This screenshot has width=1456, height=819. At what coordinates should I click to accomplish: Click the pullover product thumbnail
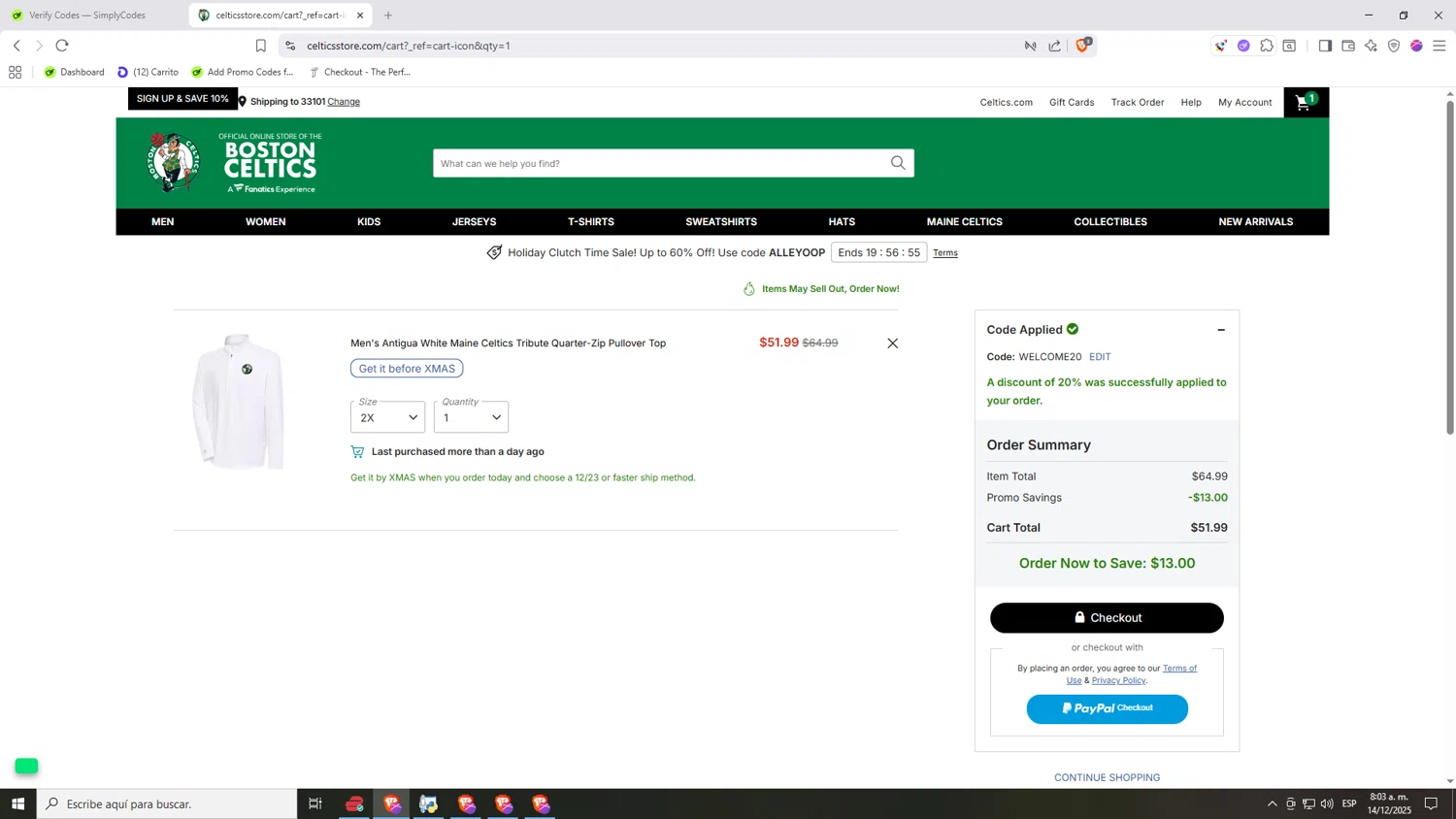click(238, 401)
